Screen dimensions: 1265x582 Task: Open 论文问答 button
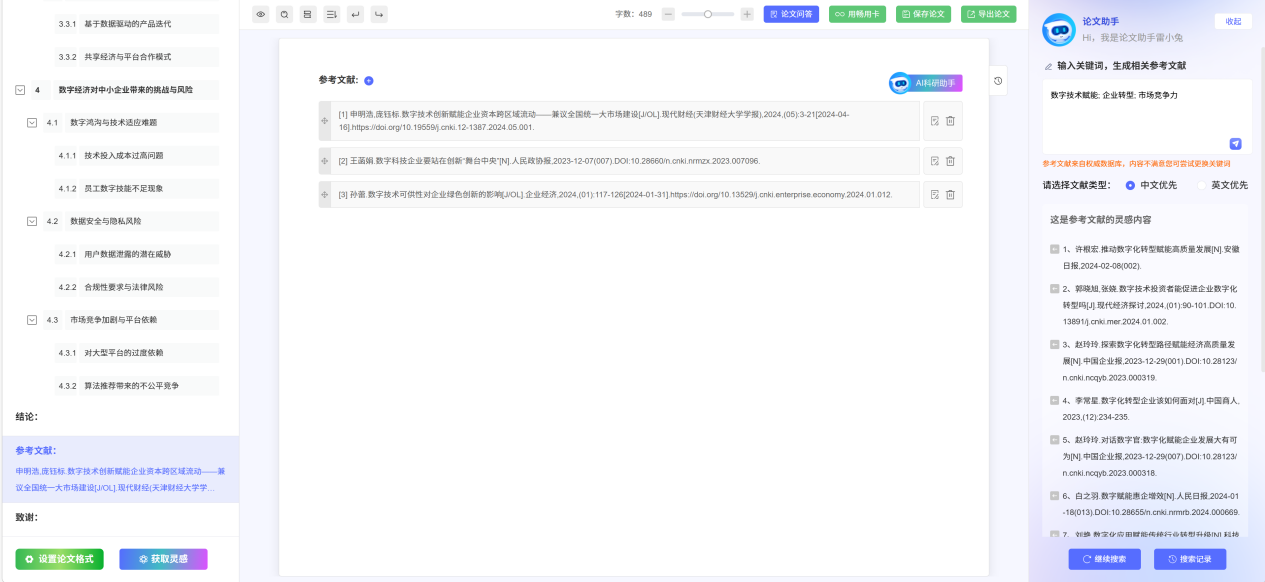(791, 14)
